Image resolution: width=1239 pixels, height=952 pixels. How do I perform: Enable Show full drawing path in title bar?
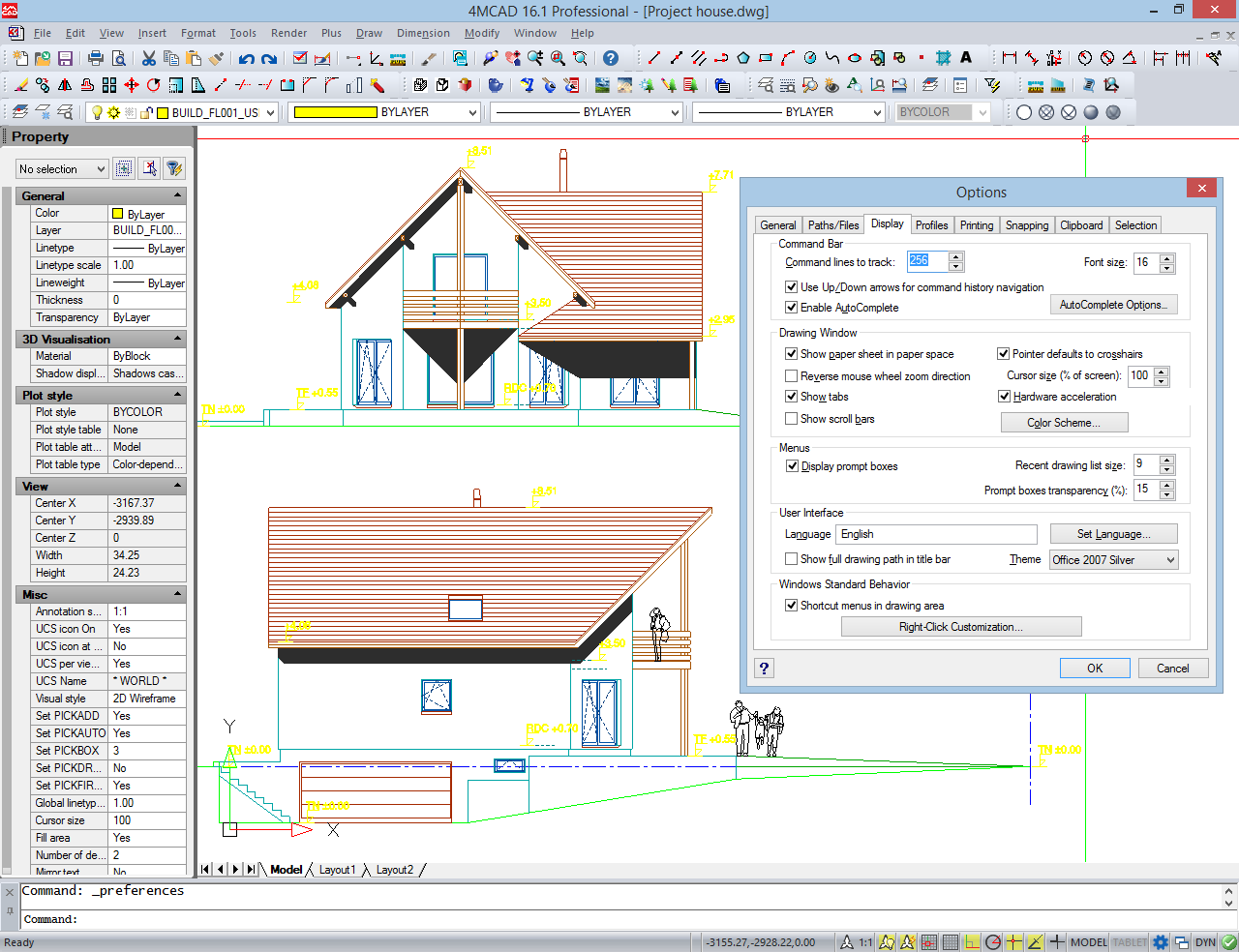coord(791,559)
